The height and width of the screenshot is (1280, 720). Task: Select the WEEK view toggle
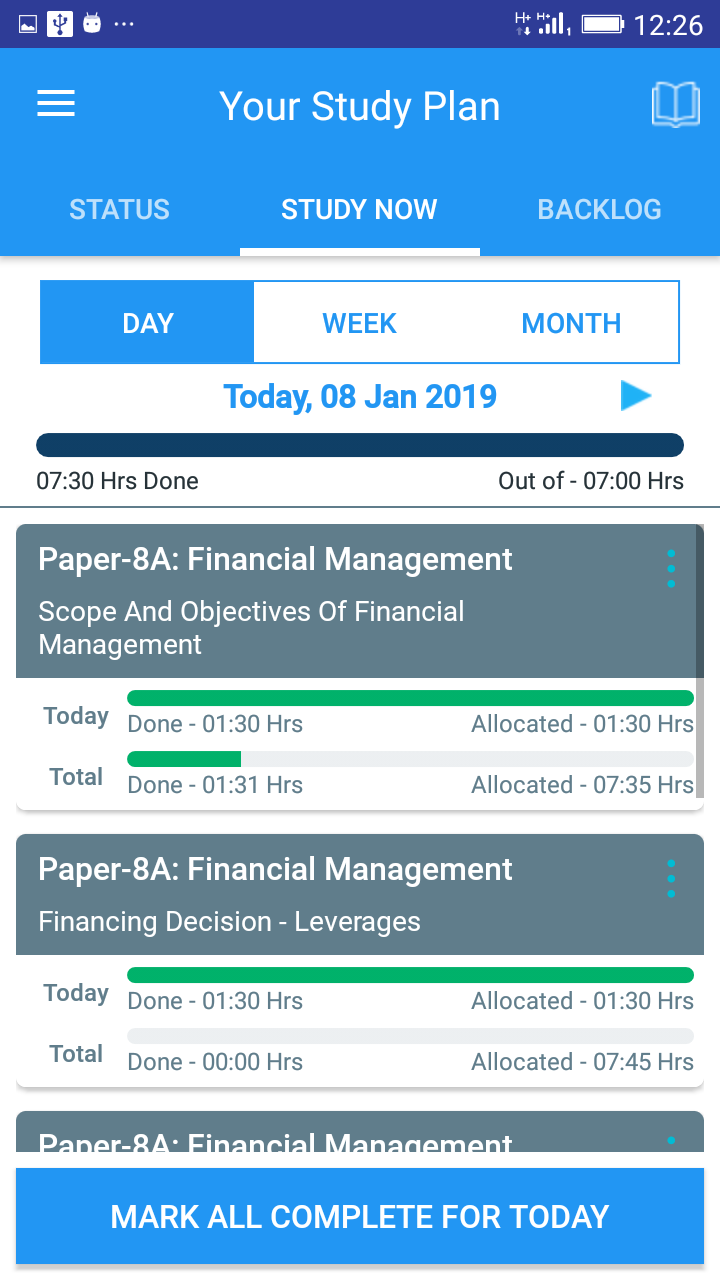coord(359,323)
